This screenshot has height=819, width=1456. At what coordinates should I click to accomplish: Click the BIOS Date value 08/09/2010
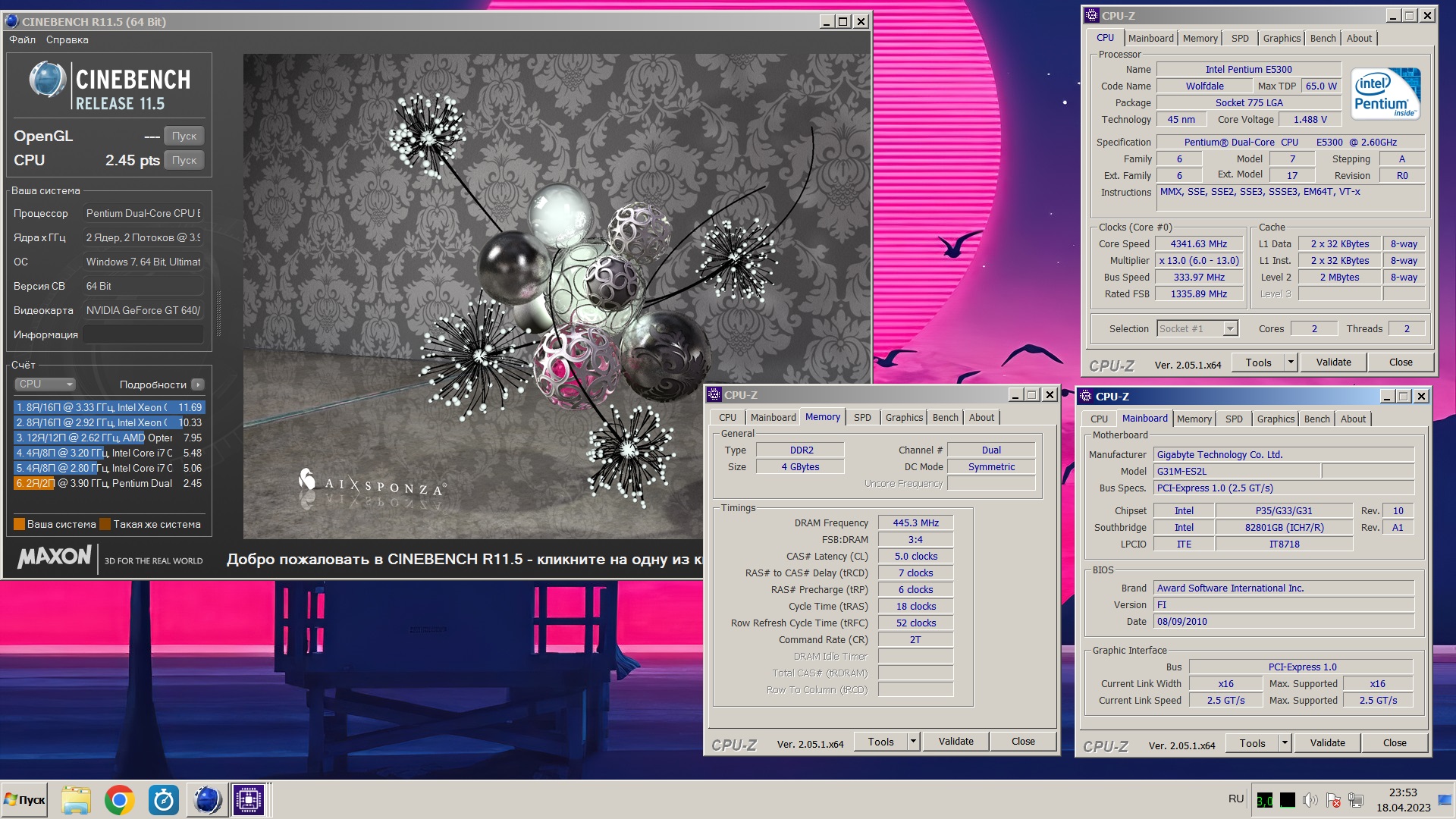point(1284,621)
